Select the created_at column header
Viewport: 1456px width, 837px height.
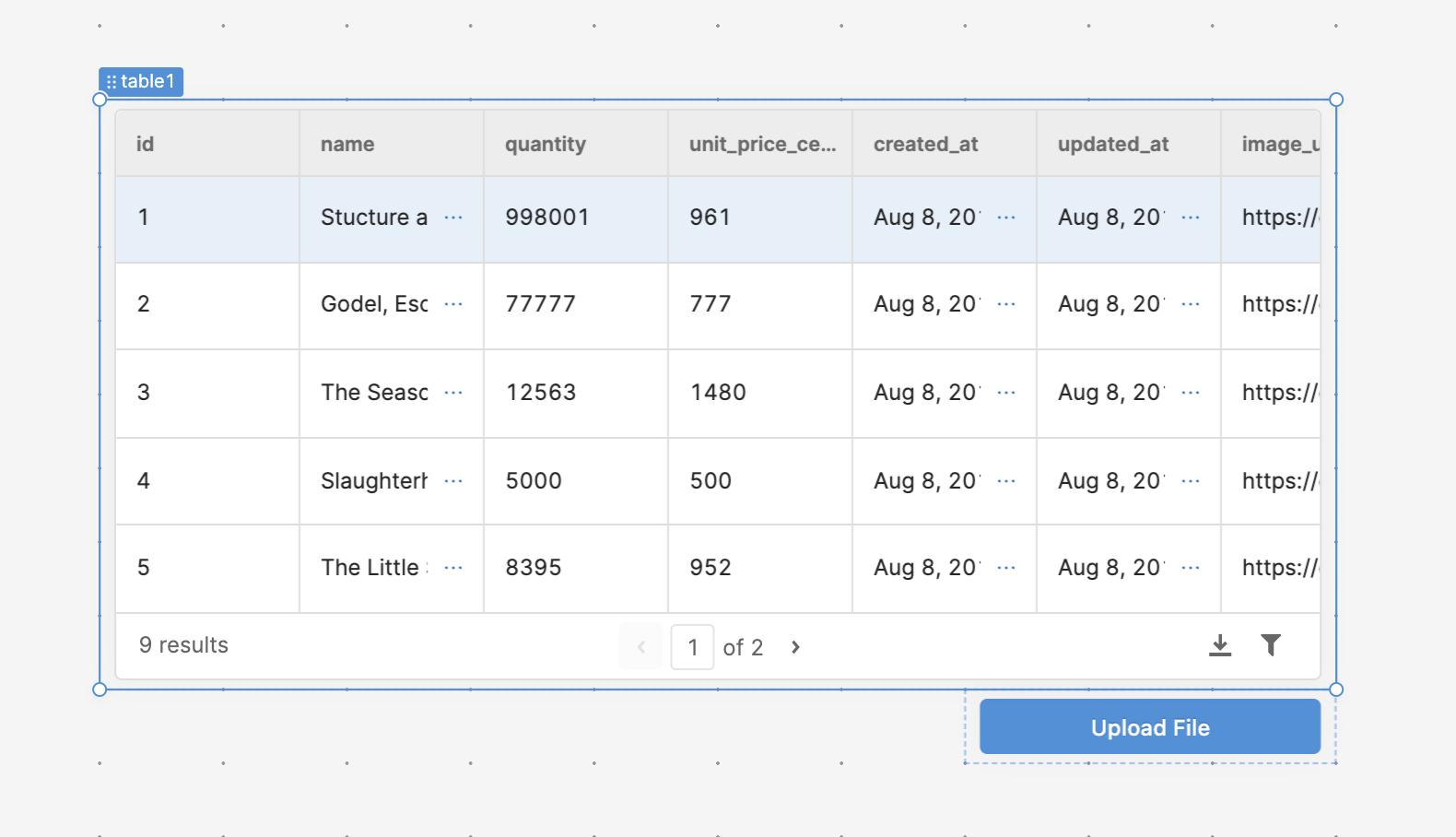(925, 144)
